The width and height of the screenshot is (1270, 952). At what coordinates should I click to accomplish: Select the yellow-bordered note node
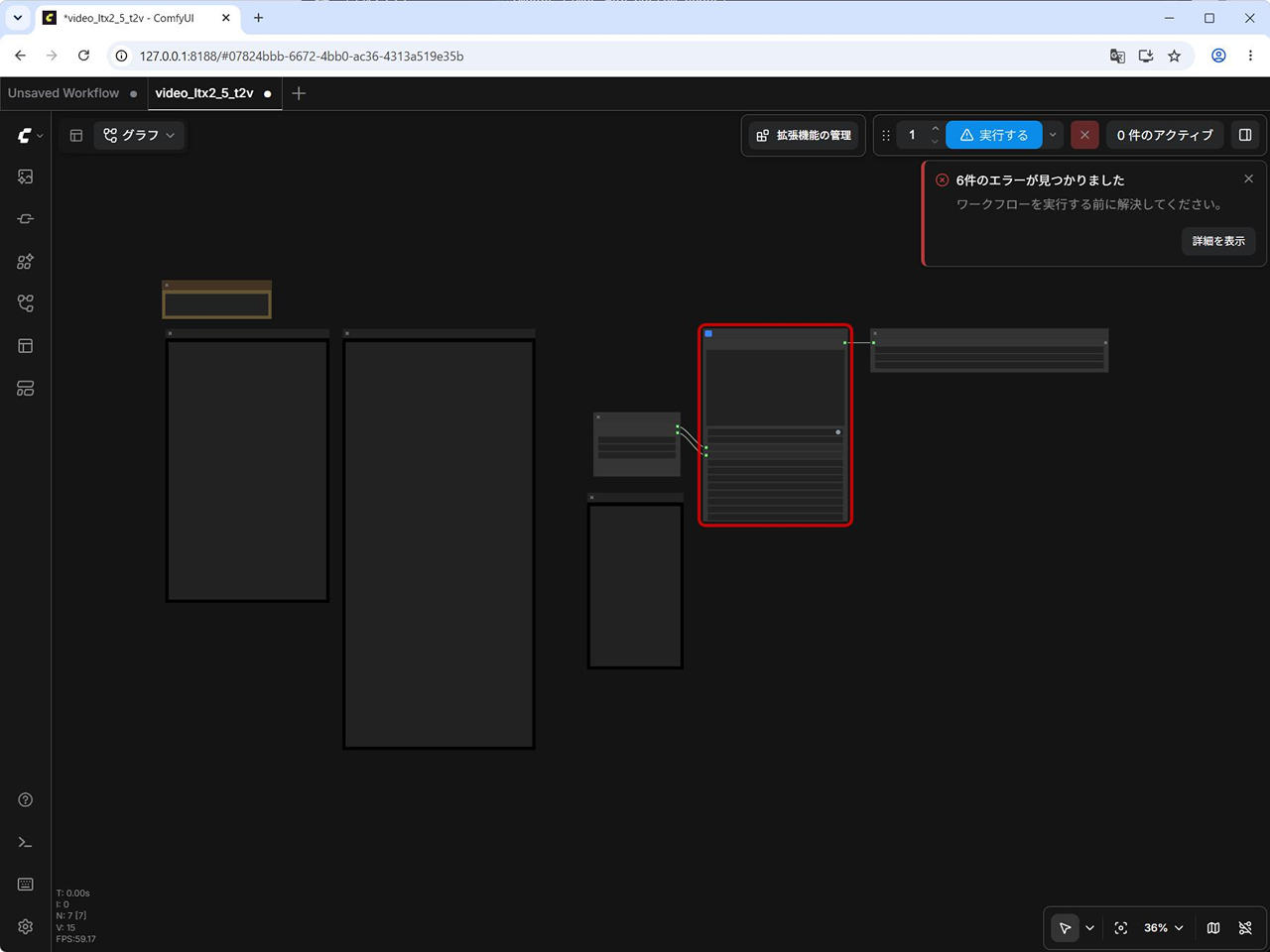[216, 299]
